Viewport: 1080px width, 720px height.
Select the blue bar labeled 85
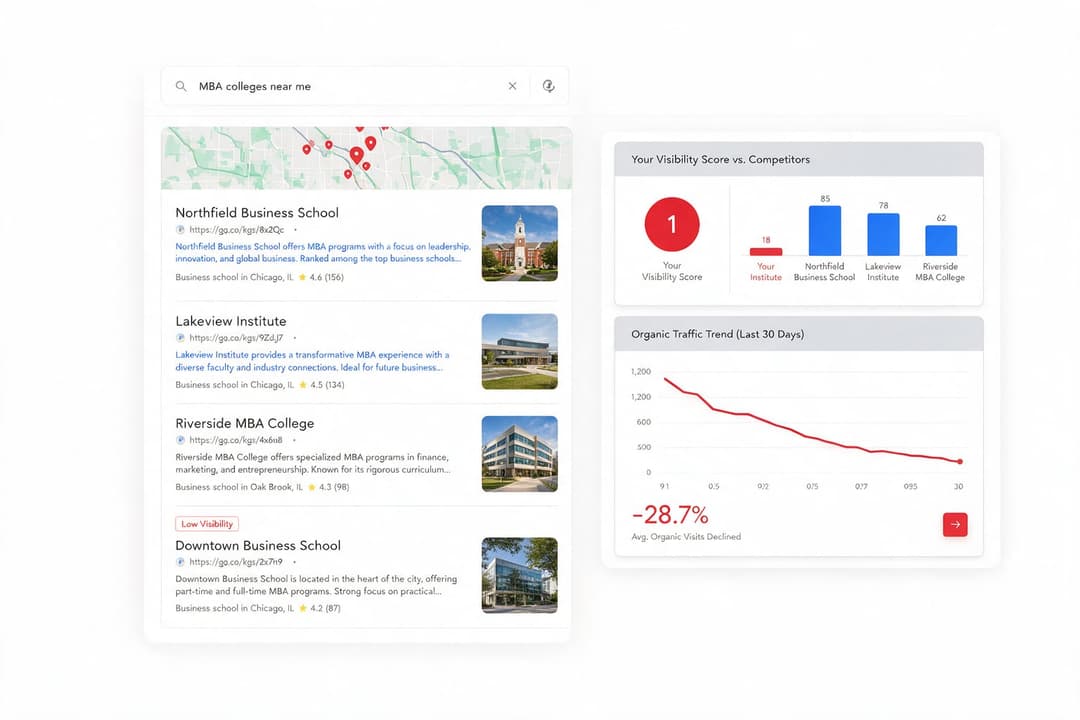[824, 230]
